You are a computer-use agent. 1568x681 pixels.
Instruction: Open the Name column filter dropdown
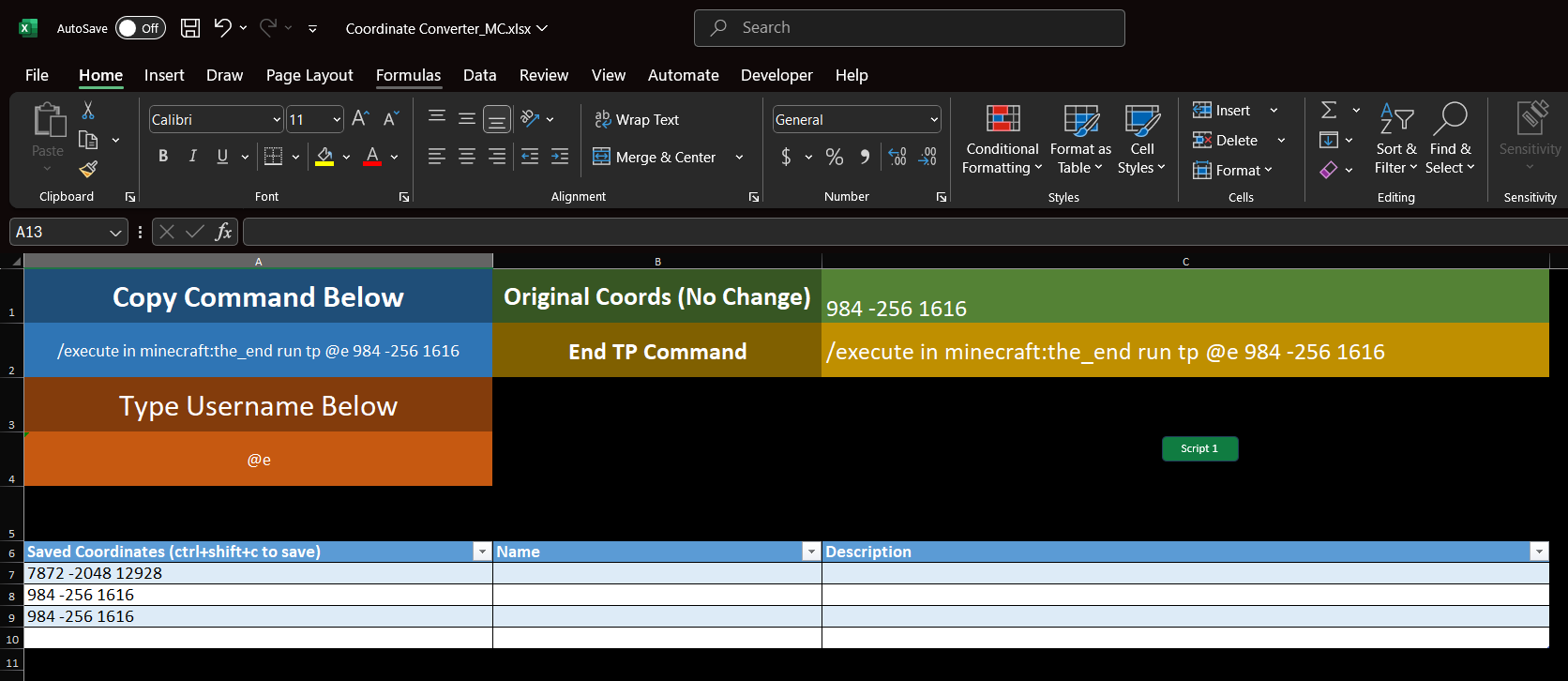pos(811,552)
